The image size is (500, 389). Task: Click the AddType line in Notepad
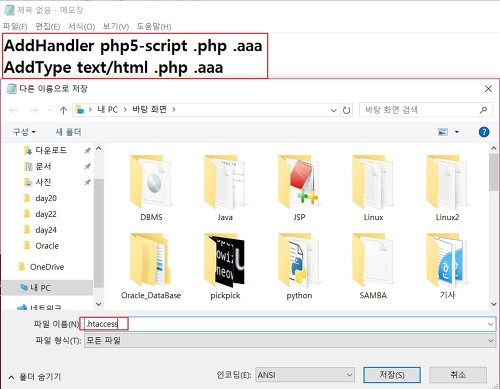tap(113, 67)
